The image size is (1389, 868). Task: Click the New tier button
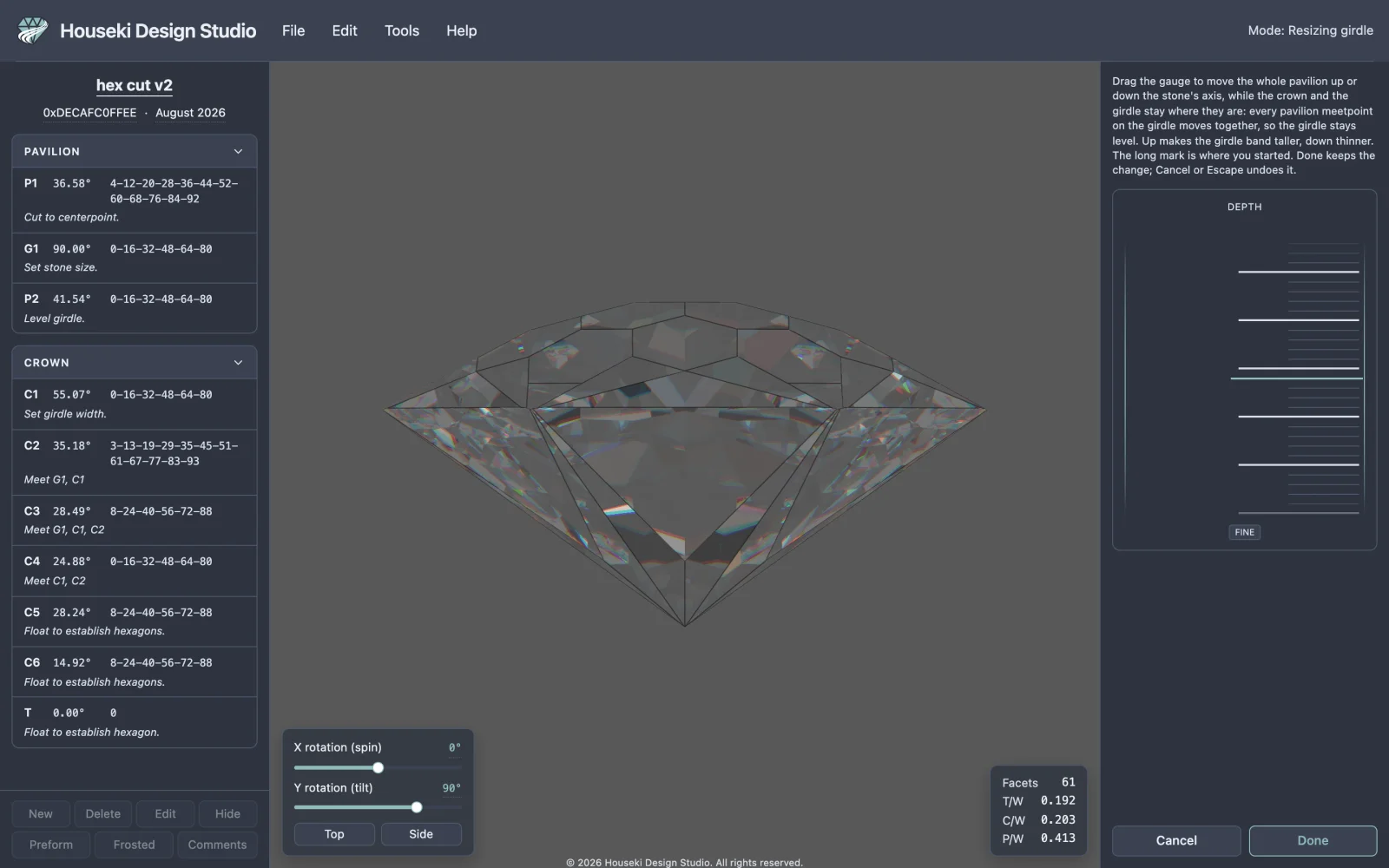pos(41,814)
